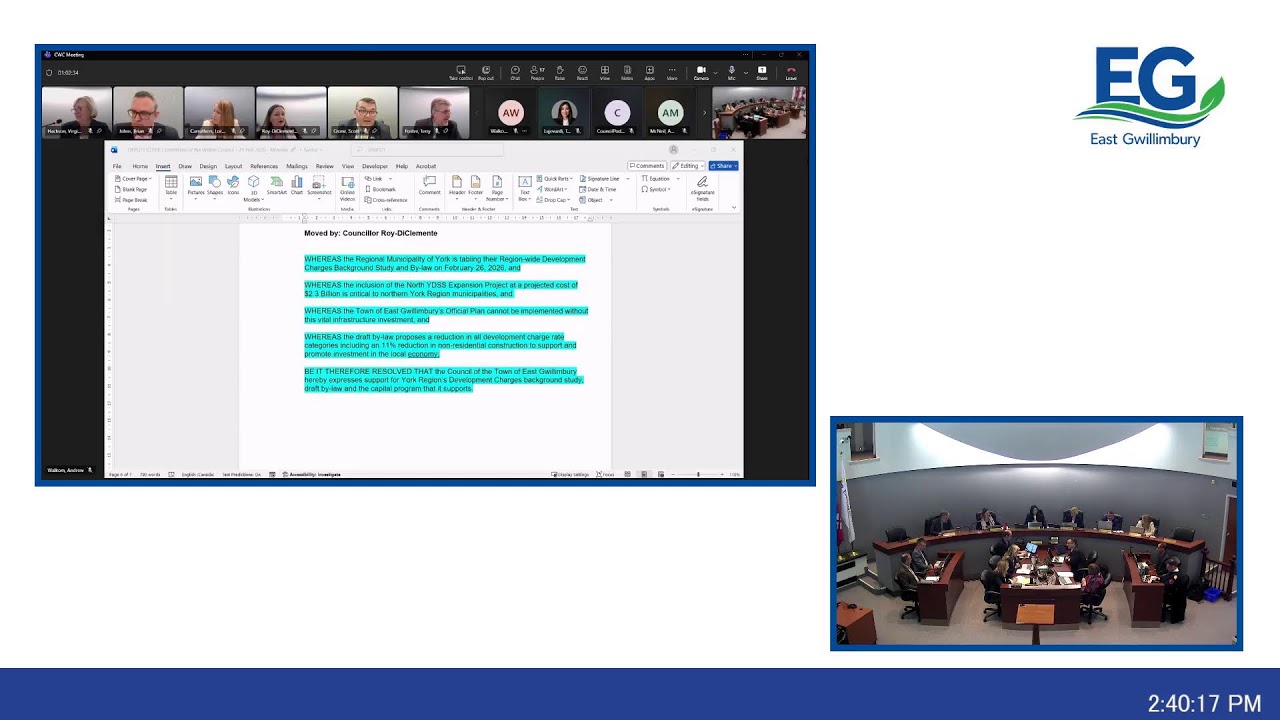The height and width of the screenshot is (720, 1280).
Task: Insert a Cross-reference
Action: click(x=386, y=200)
